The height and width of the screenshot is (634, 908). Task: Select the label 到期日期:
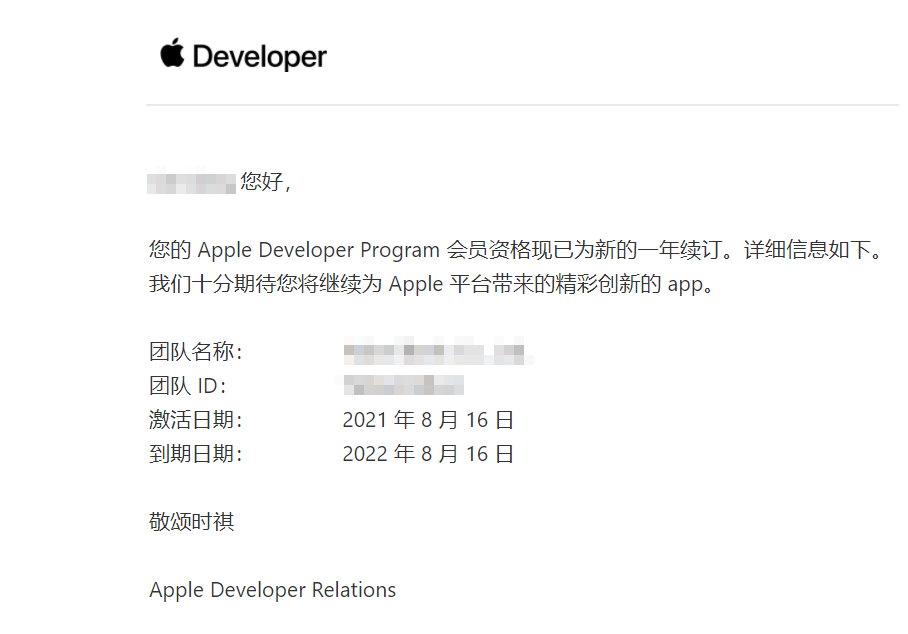click(x=195, y=454)
